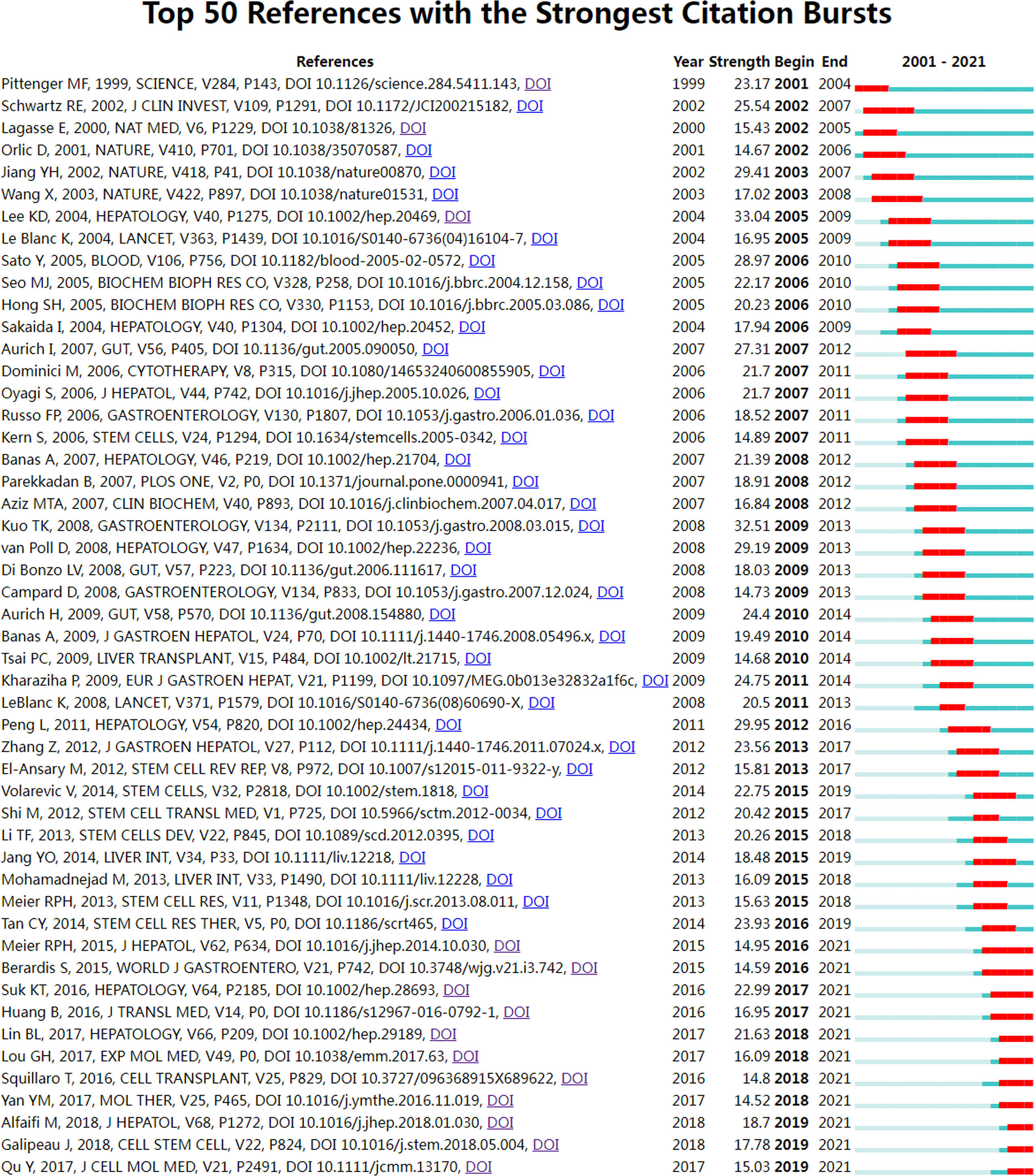Open Lin BL 2017 DOI link

(443, 1034)
